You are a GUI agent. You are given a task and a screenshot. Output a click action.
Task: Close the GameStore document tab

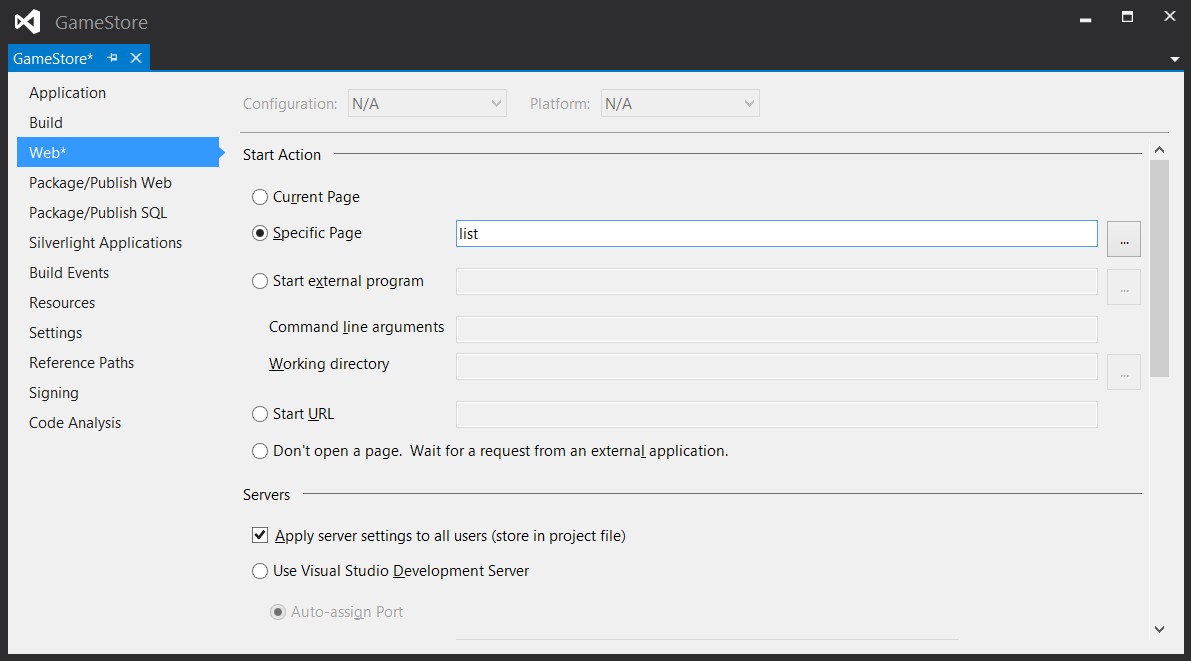[x=136, y=58]
